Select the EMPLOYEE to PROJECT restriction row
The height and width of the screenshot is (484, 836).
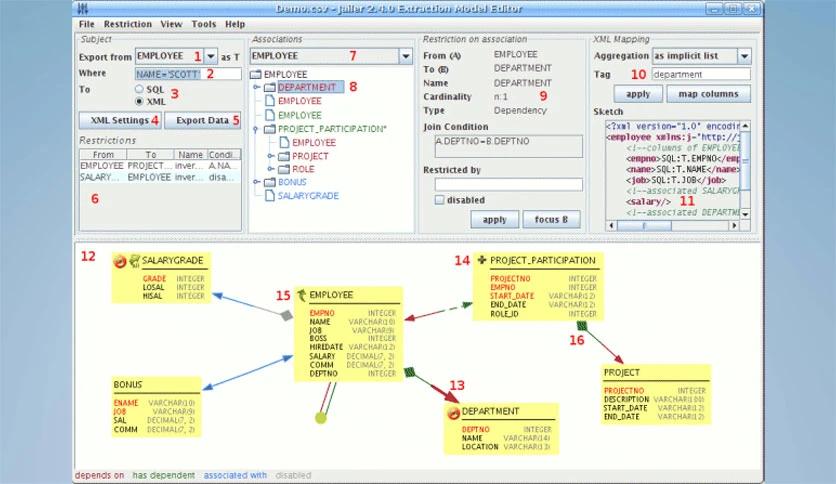tap(160, 166)
